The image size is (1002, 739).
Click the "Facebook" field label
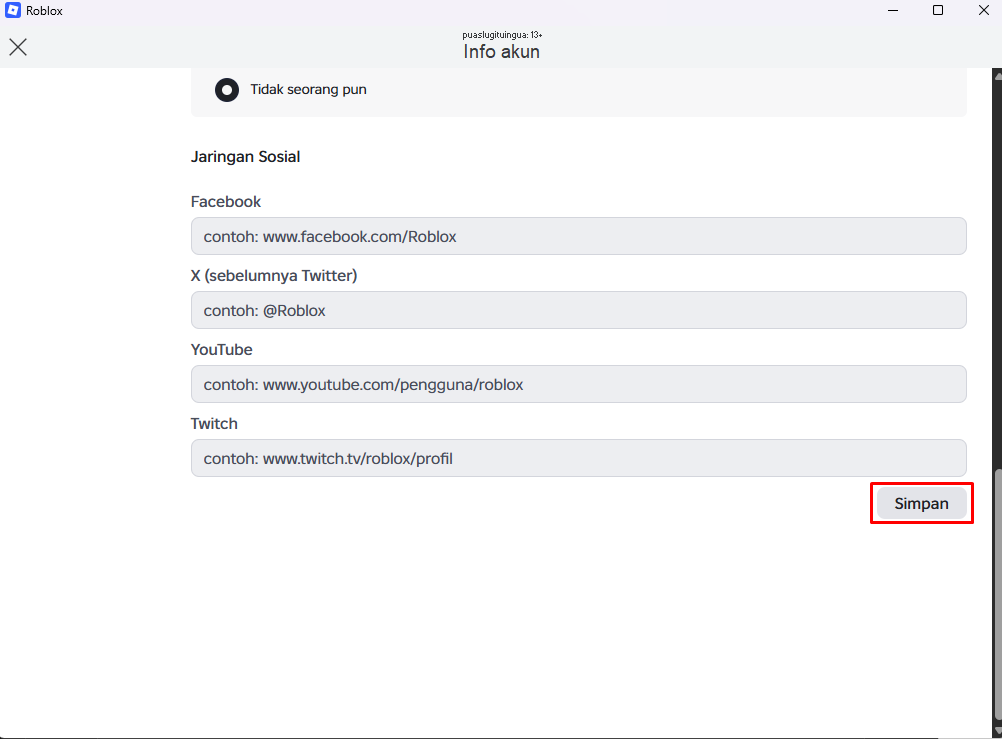click(226, 202)
